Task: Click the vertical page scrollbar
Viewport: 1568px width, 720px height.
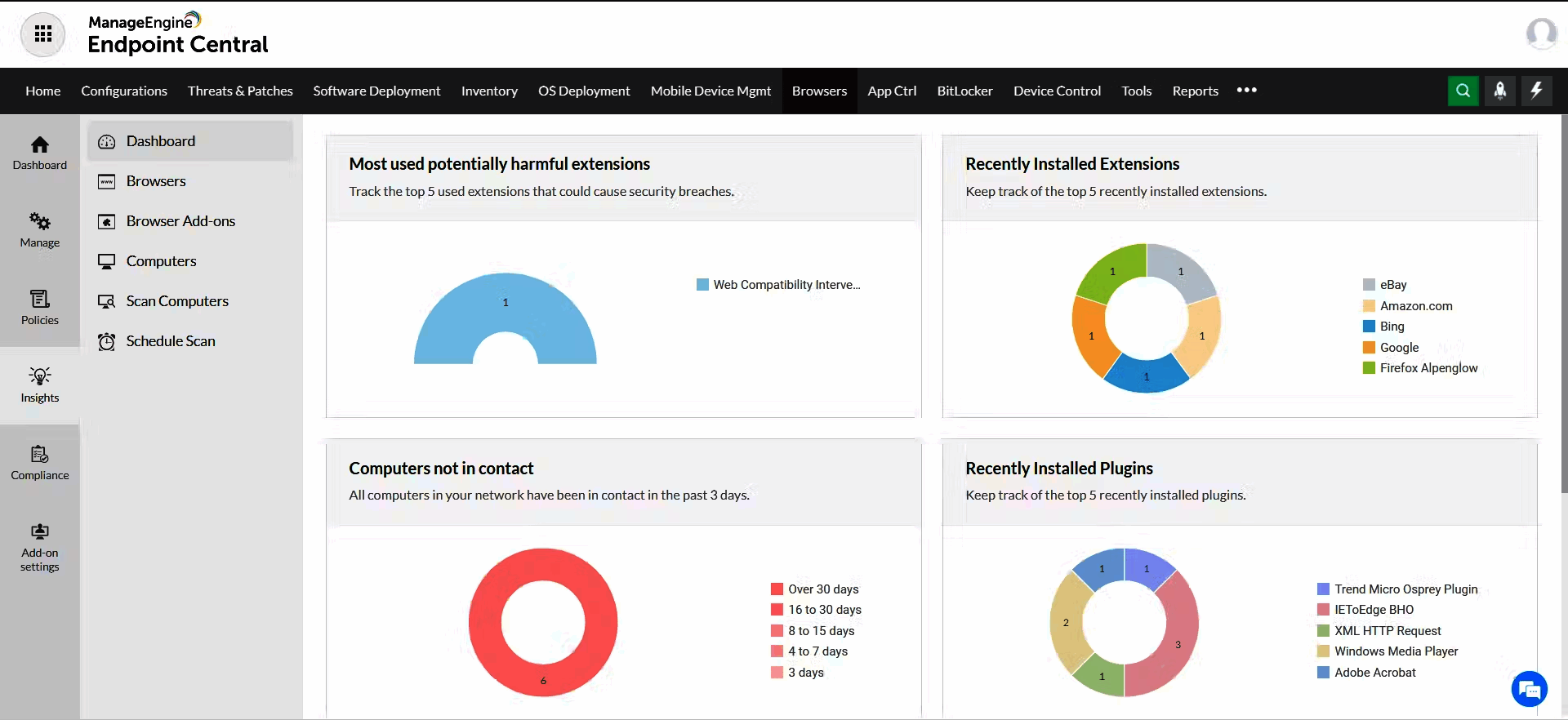Action: tap(1563, 327)
